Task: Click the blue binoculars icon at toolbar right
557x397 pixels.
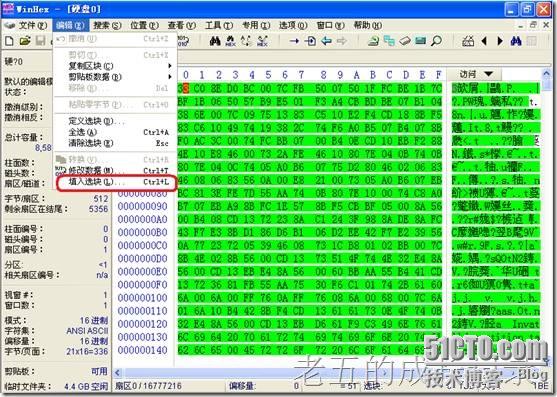Action: (516, 41)
